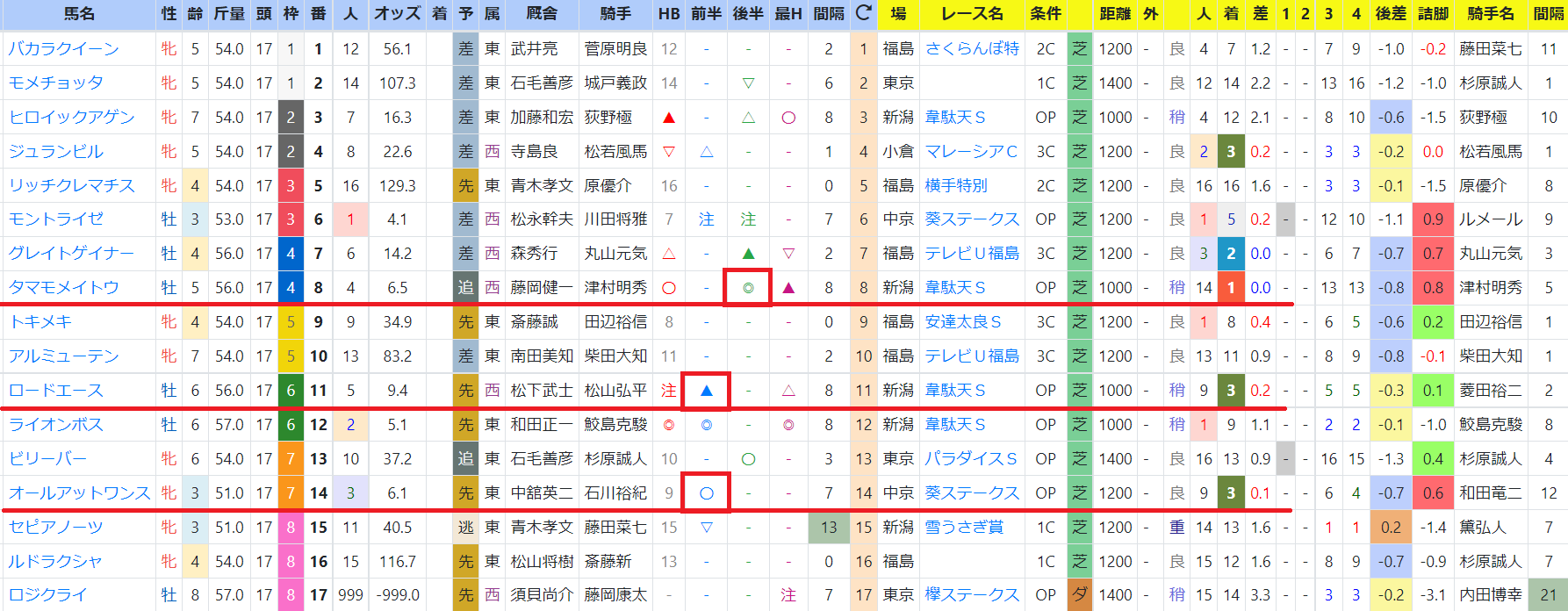
Task: Click horse name ルドラクシャ
Action: 55,562
